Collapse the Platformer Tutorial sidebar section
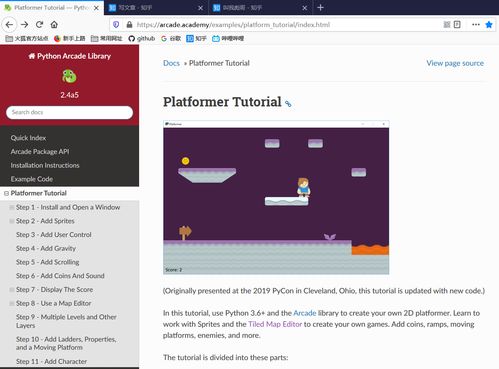The image size is (499, 369). (x=6, y=193)
